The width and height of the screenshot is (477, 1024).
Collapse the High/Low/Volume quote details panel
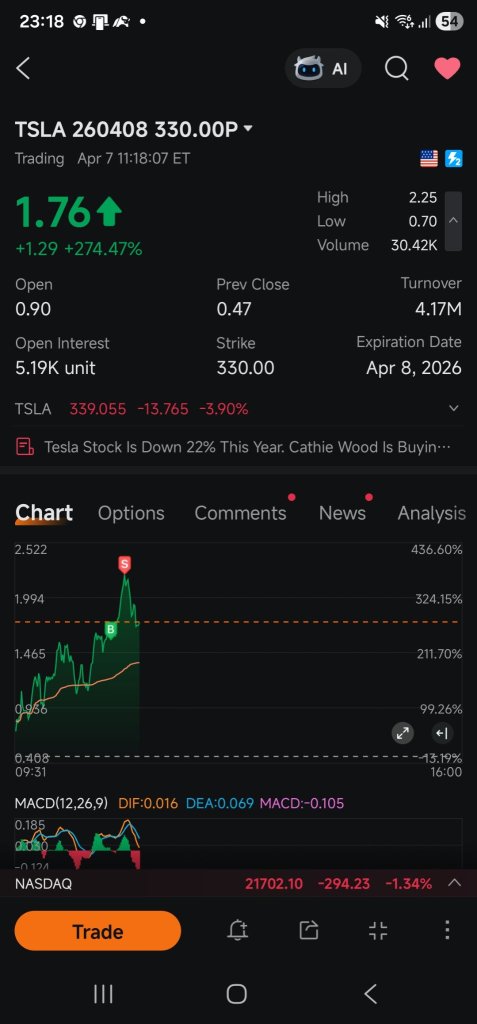[453, 221]
